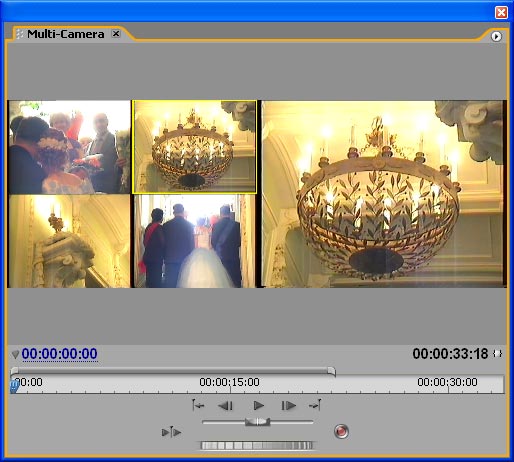Select the camera 4 bride walking thumbnail
This screenshot has height=462, width=514.
(x=194, y=241)
